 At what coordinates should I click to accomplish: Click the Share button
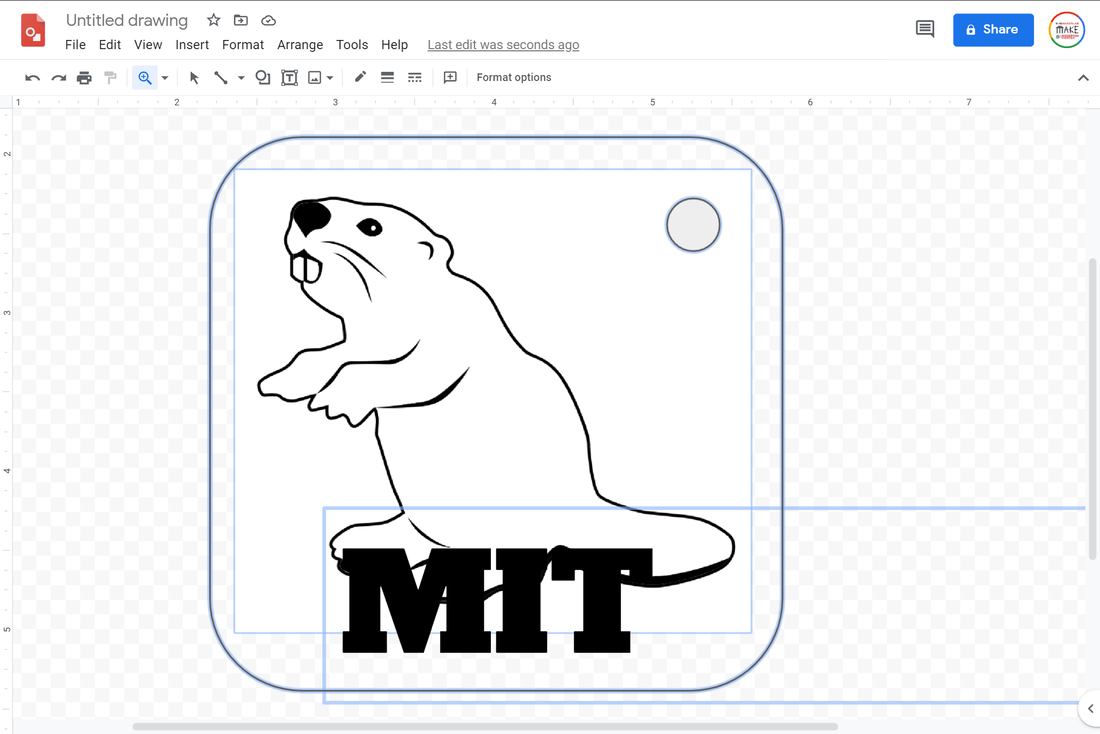[993, 29]
